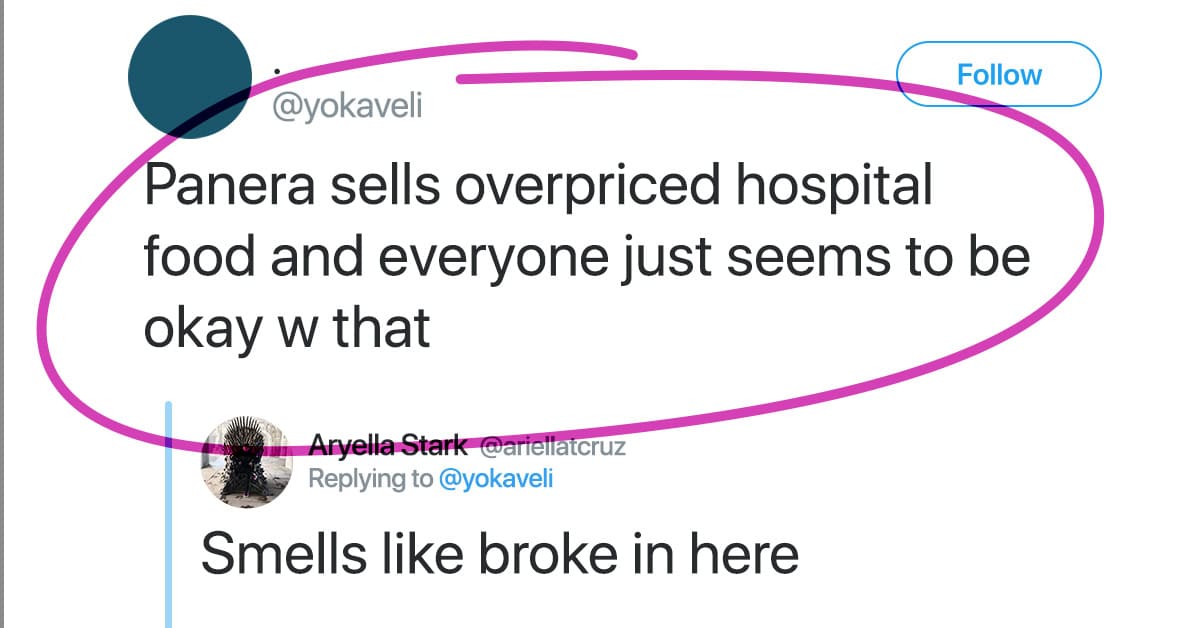
Task: Follow the blue @yokaveli link after Replying to
Action: [x=496, y=478]
